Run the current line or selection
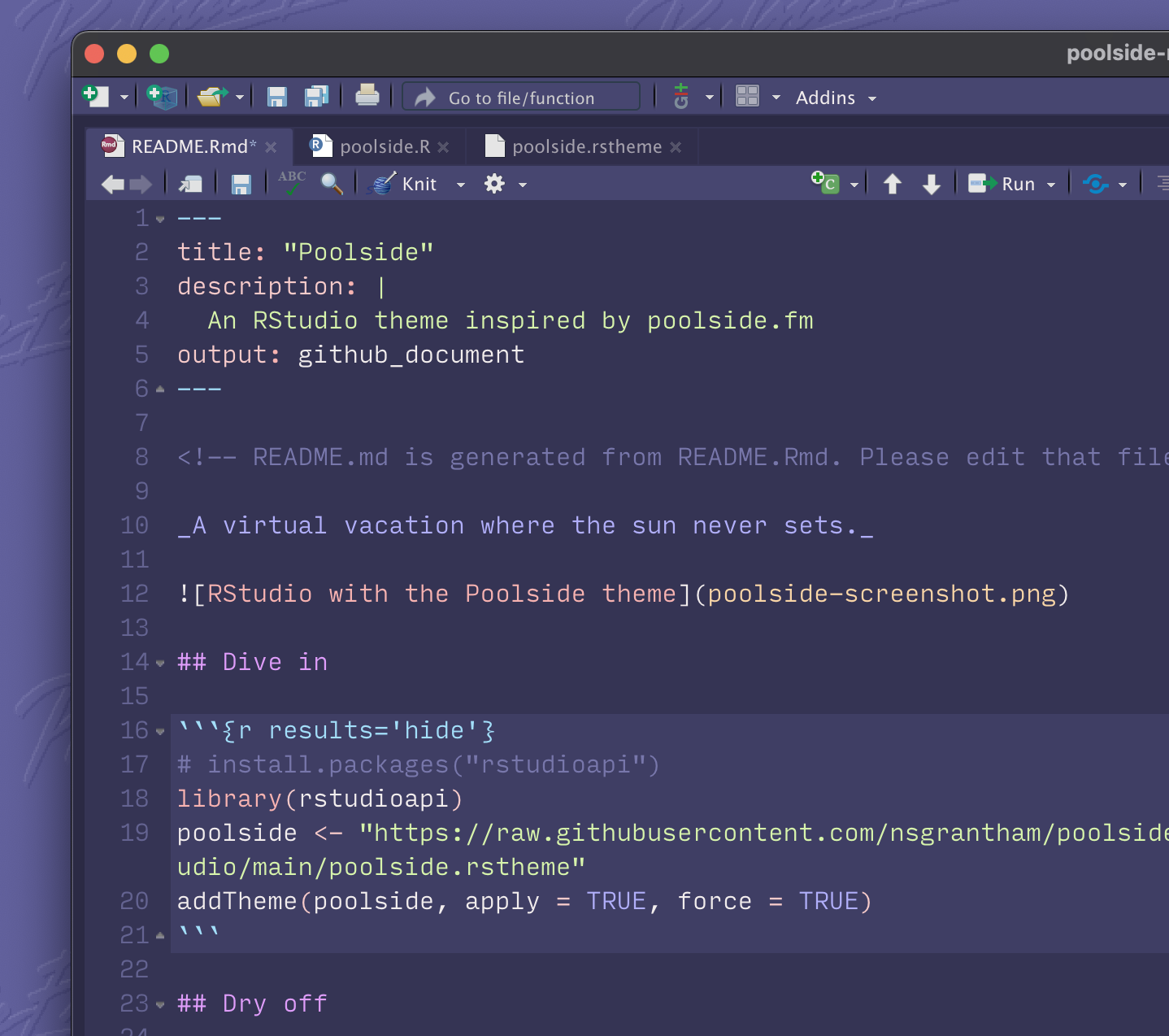The width and height of the screenshot is (1169, 1036). pyautogui.click(x=1002, y=184)
